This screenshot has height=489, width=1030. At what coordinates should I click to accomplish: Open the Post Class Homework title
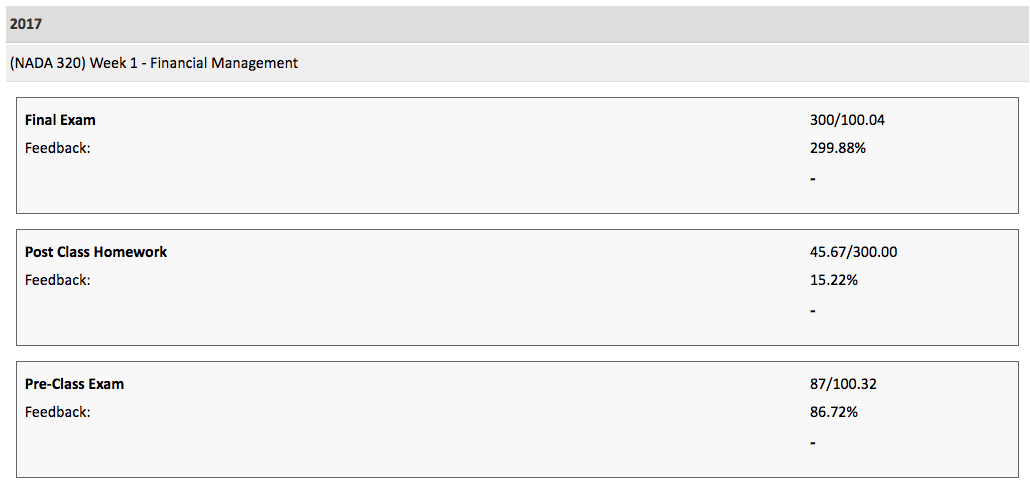96,252
